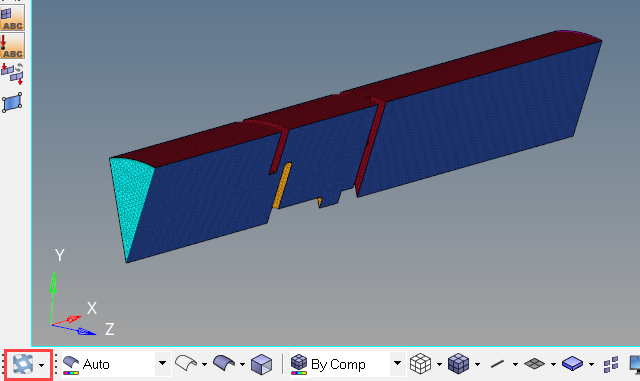Select the shaded elements cube icon
640x381 pixels.
point(458,363)
